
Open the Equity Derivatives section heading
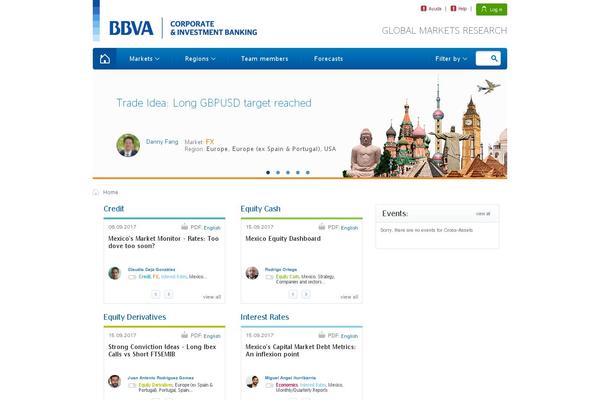pos(135,317)
